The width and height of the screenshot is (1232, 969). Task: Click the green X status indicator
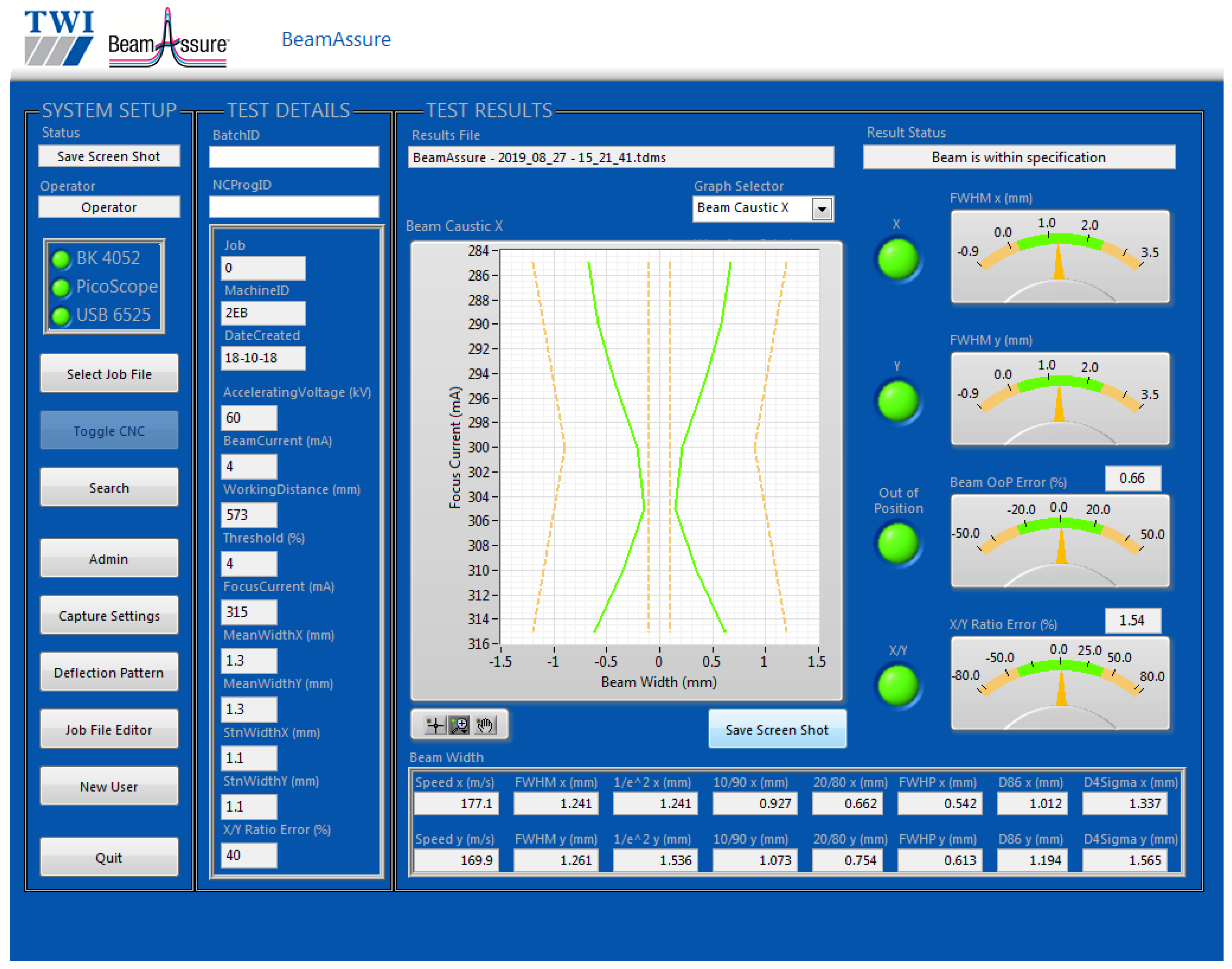(899, 259)
